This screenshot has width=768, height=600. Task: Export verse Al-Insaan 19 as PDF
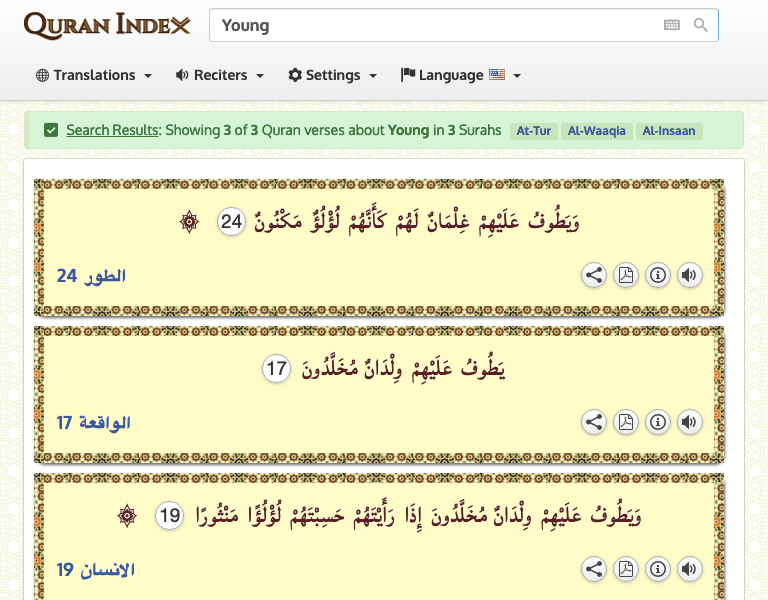coord(625,569)
